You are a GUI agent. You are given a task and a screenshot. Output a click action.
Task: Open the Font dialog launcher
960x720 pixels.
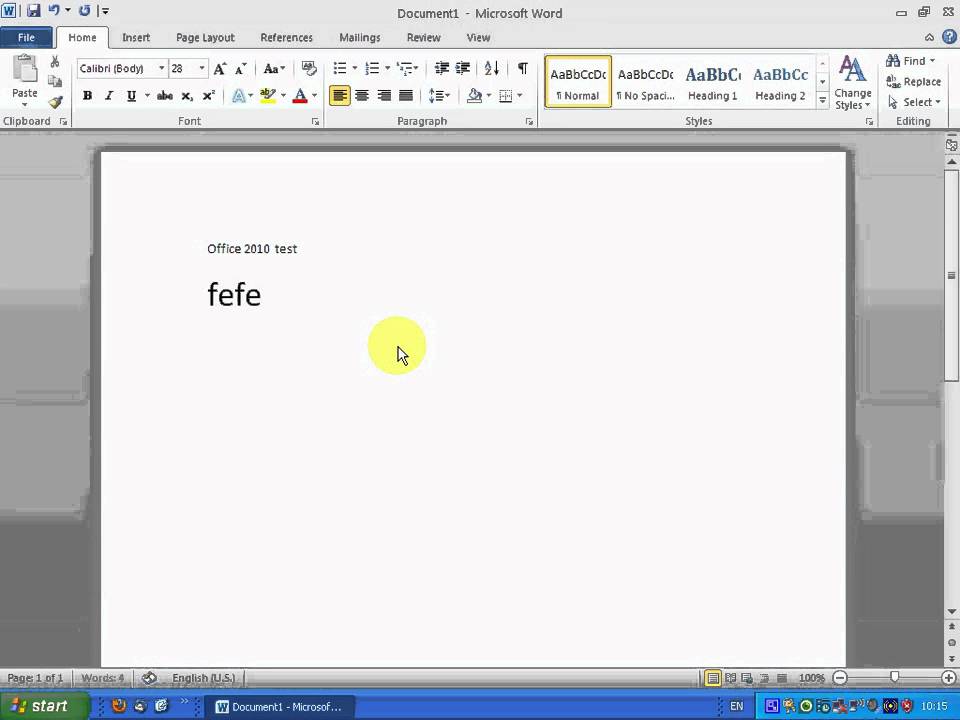tap(315, 122)
